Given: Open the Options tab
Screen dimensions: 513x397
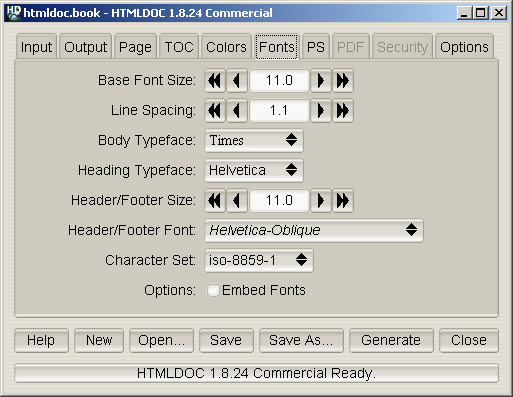Looking at the screenshot, I should point(464,47).
